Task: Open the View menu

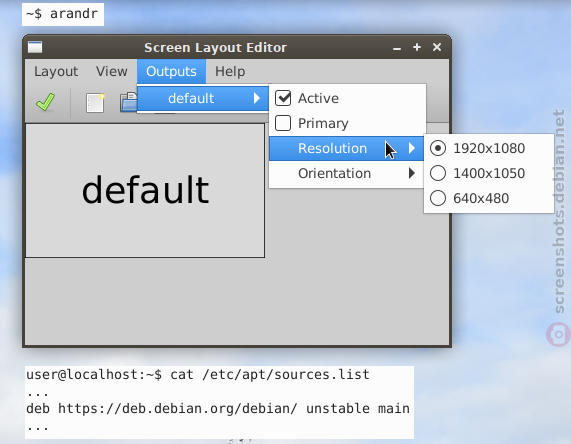Action: click(x=112, y=71)
